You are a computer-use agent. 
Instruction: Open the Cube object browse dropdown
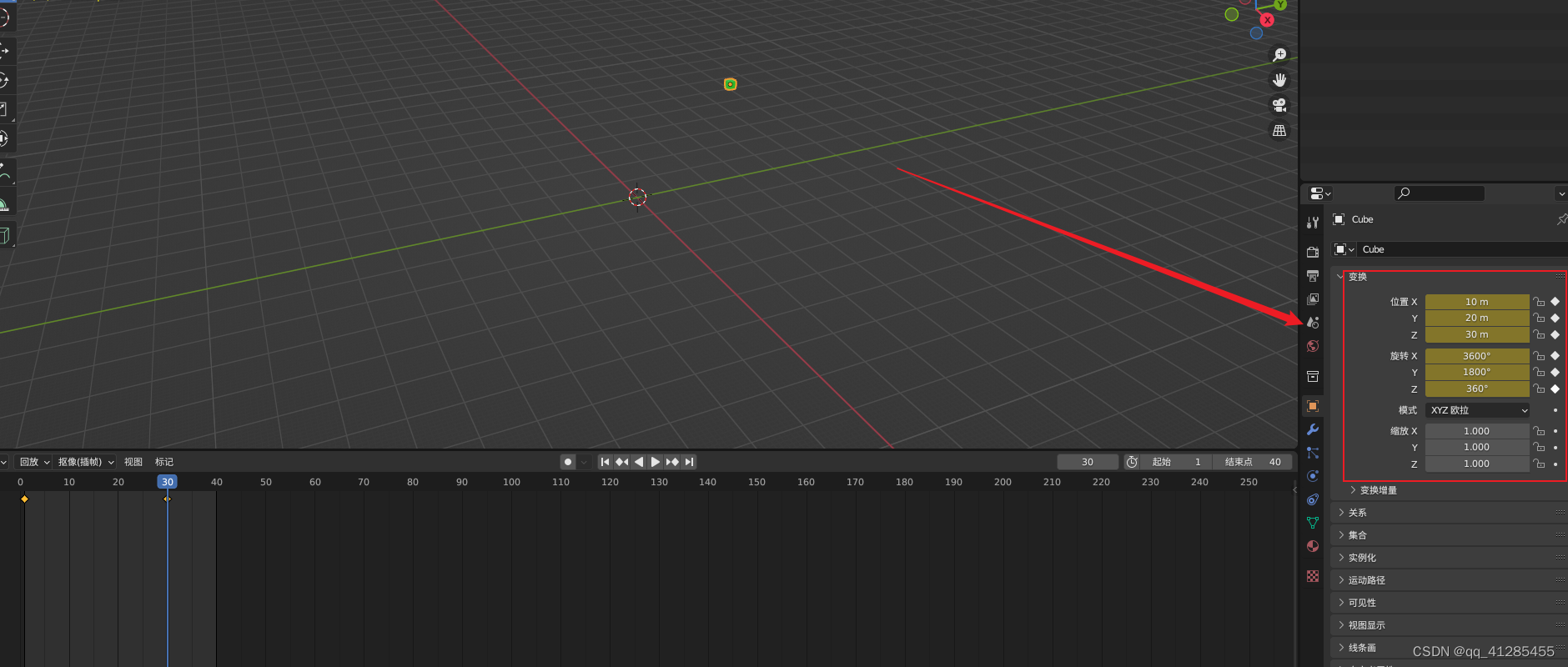pos(1344,249)
